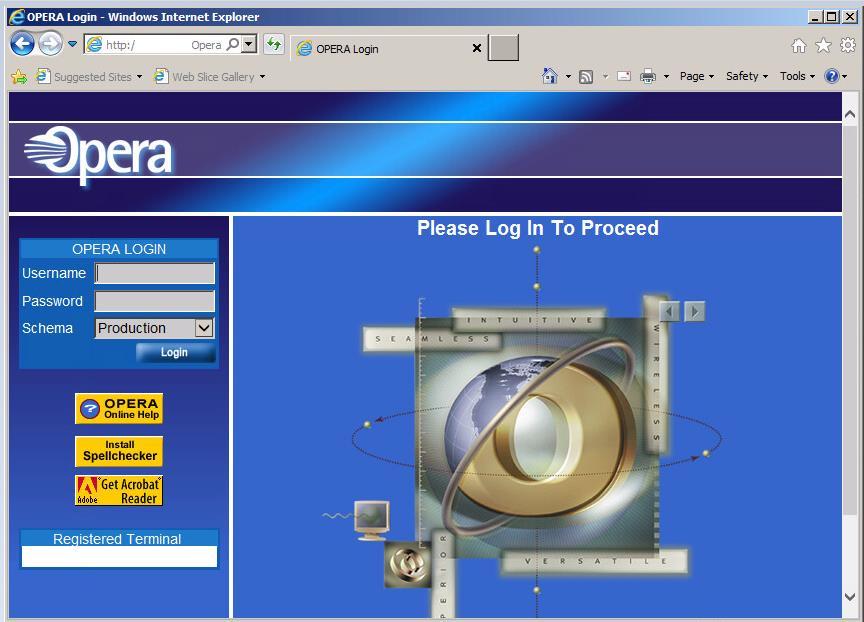Open the Tools menu in command bar
864x622 pixels.
point(797,76)
